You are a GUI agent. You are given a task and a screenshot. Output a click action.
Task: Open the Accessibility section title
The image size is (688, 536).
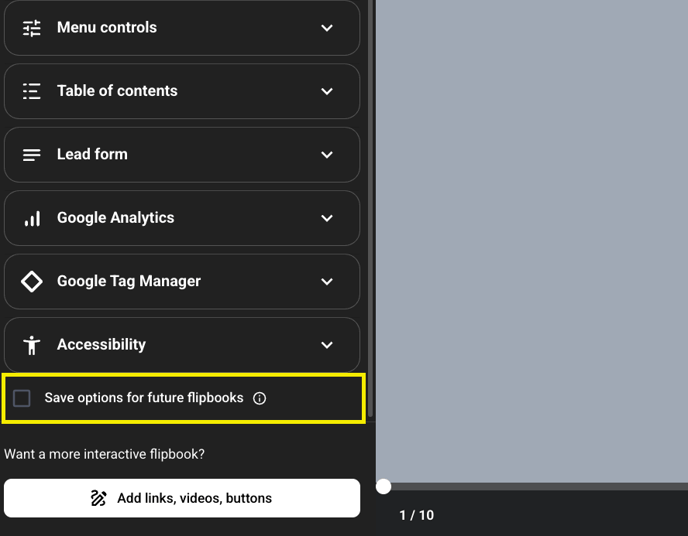point(101,345)
